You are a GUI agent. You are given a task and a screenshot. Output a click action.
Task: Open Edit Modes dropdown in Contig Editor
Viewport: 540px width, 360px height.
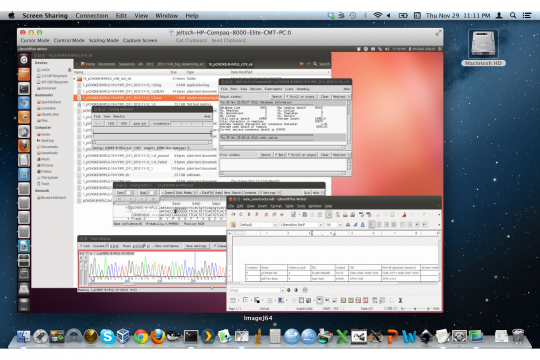coord(186,193)
